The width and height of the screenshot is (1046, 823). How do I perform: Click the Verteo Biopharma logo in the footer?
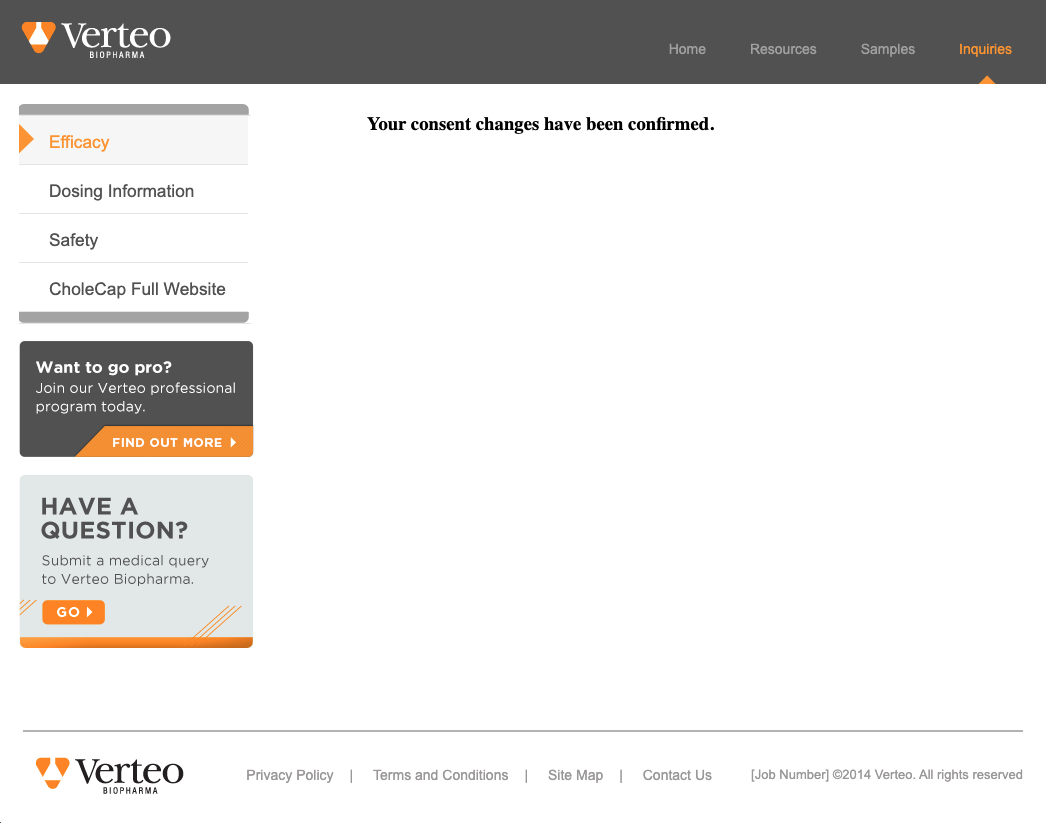pyautogui.click(x=109, y=775)
